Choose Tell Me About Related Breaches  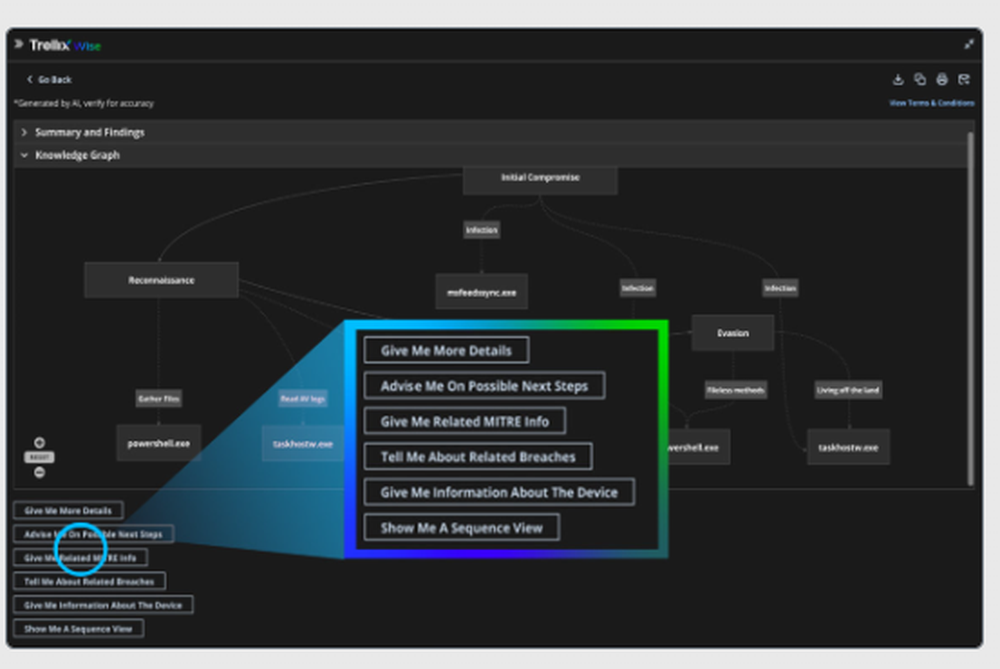tap(89, 581)
